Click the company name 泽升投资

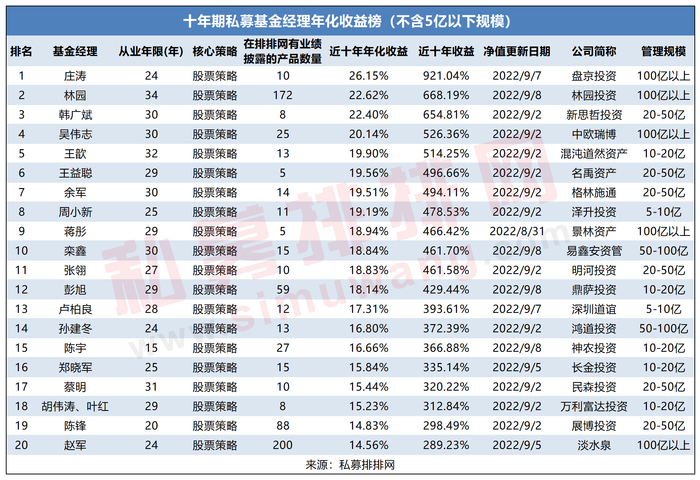(594, 212)
